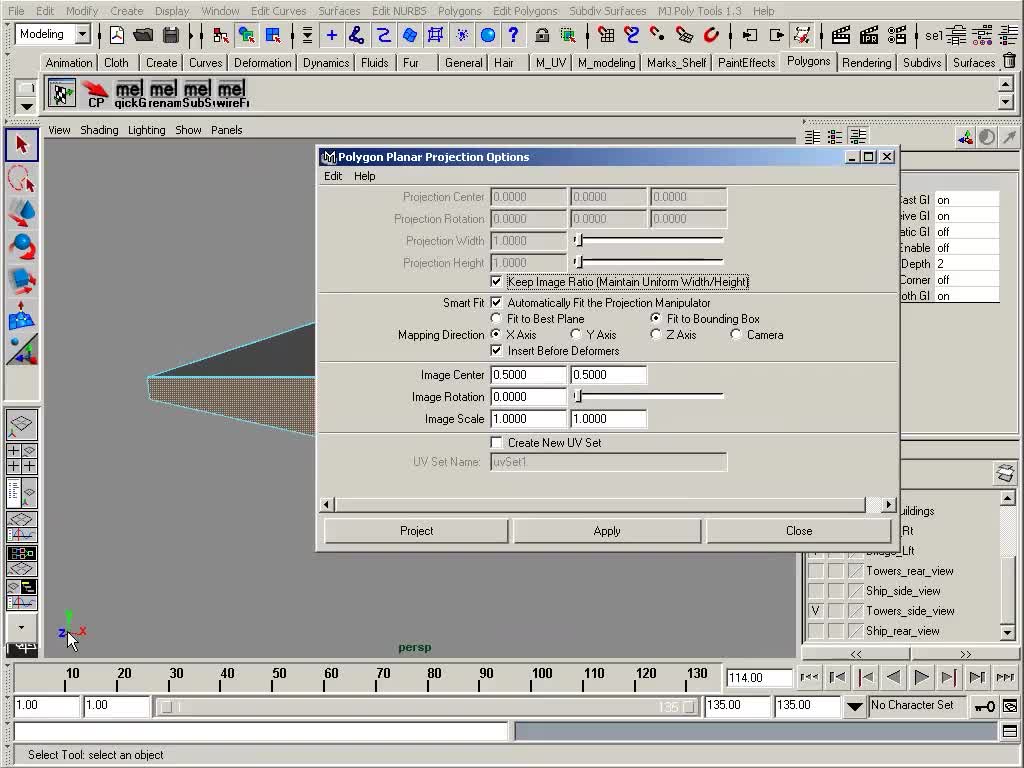Select Fit to Best Plane option
The height and width of the screenshot is (768, 1024).
click(496, 319)
